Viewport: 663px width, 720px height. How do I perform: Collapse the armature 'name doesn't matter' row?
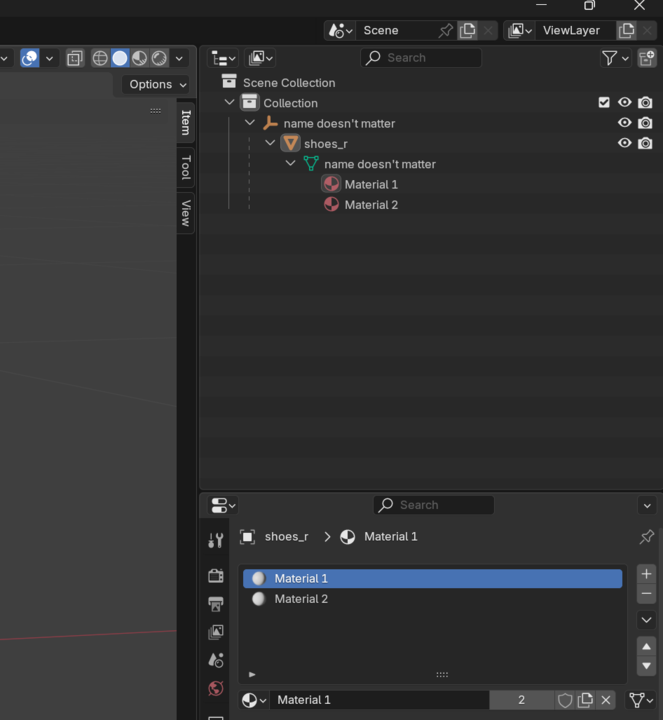[x=250, y=123]
